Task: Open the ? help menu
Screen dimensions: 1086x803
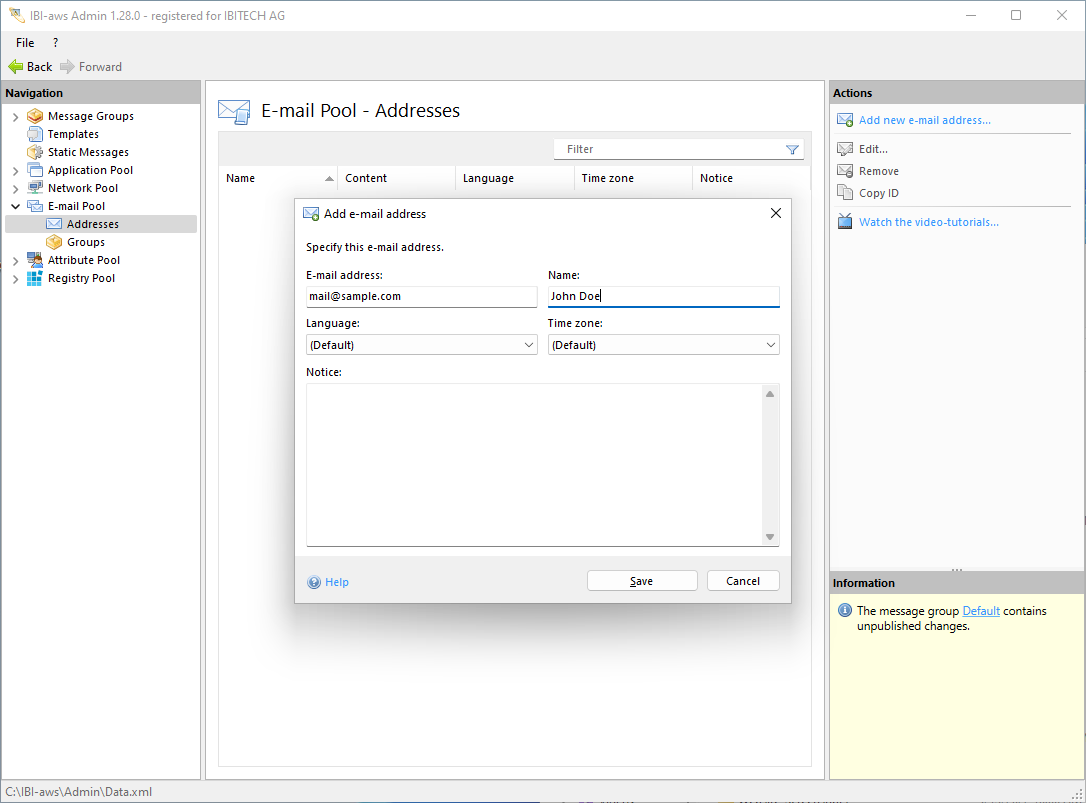Action: pyautogui.click(x=55, y=43)
